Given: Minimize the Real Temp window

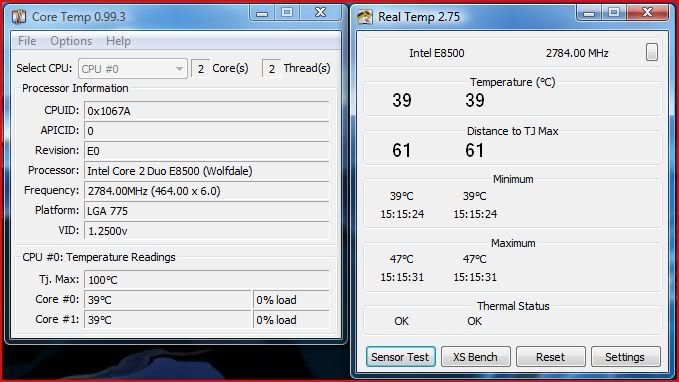Looking at the screenshot, I should 588,13.
